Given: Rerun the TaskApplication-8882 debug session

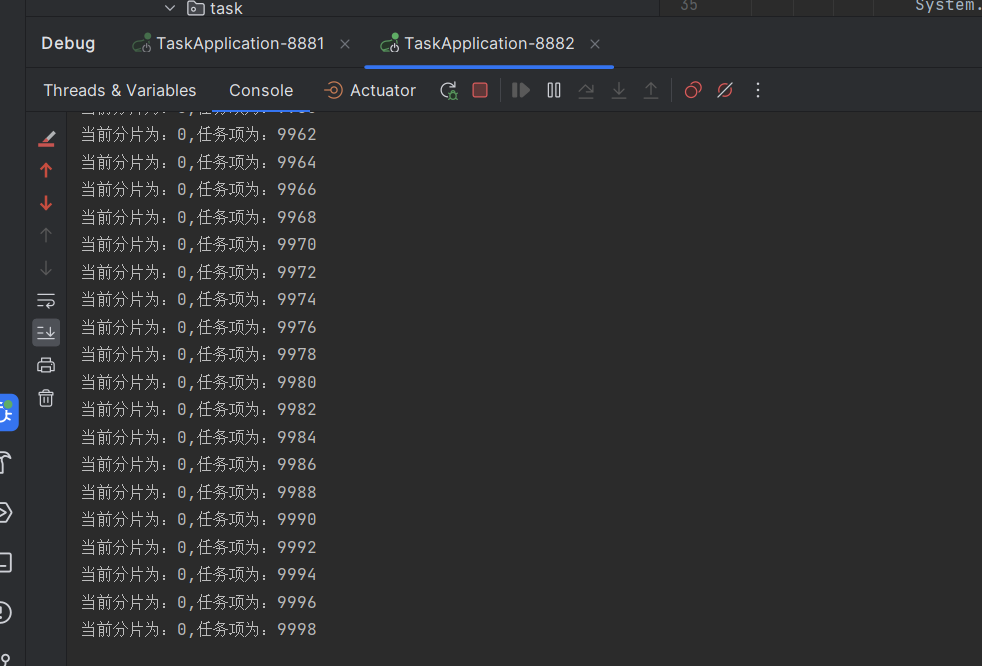Looking at the screenshot, I should point(448,89).
